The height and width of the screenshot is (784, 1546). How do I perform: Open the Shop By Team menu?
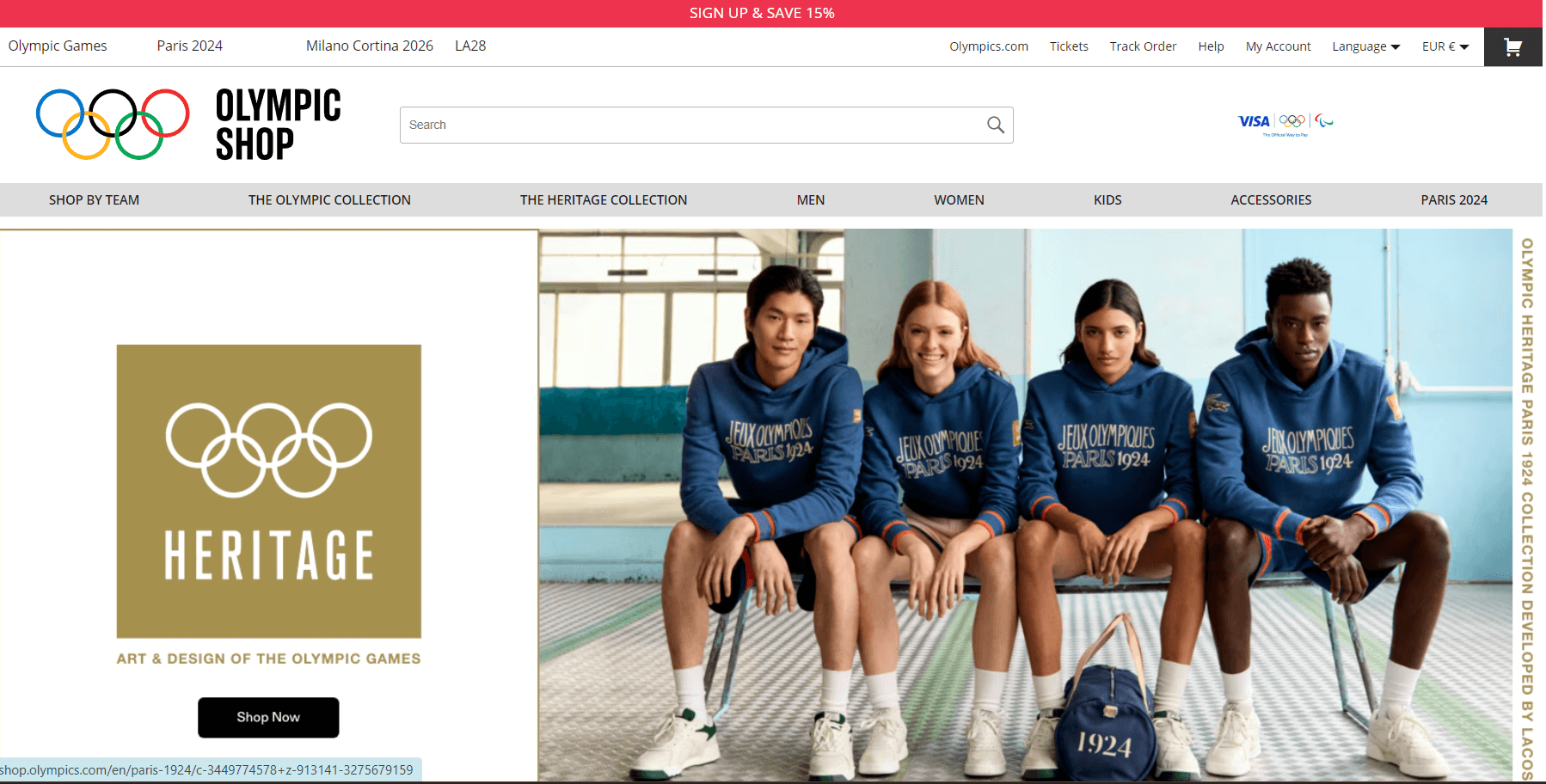tap(94, 199)
